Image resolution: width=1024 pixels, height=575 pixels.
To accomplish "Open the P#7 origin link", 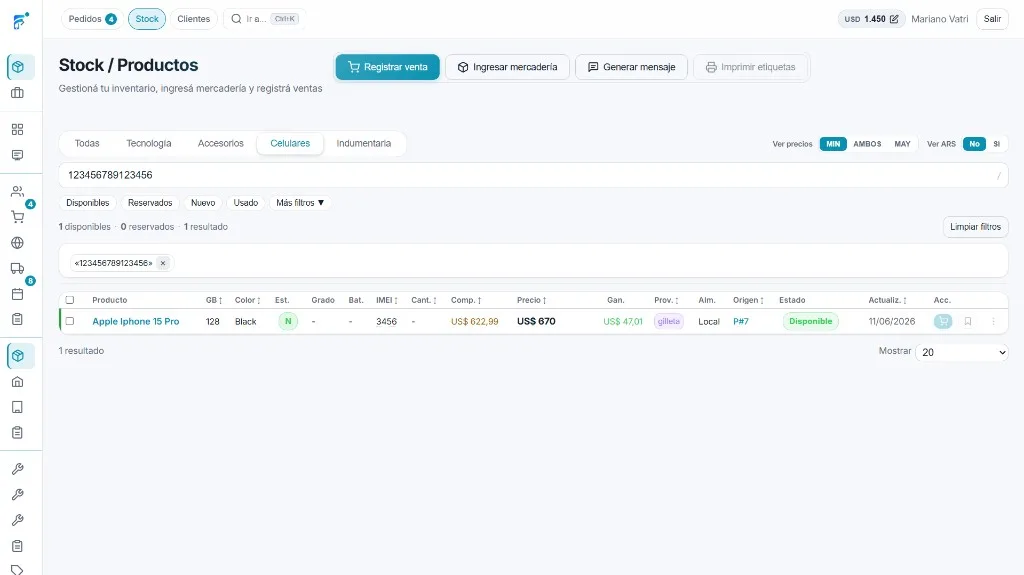I will point(741,321).
